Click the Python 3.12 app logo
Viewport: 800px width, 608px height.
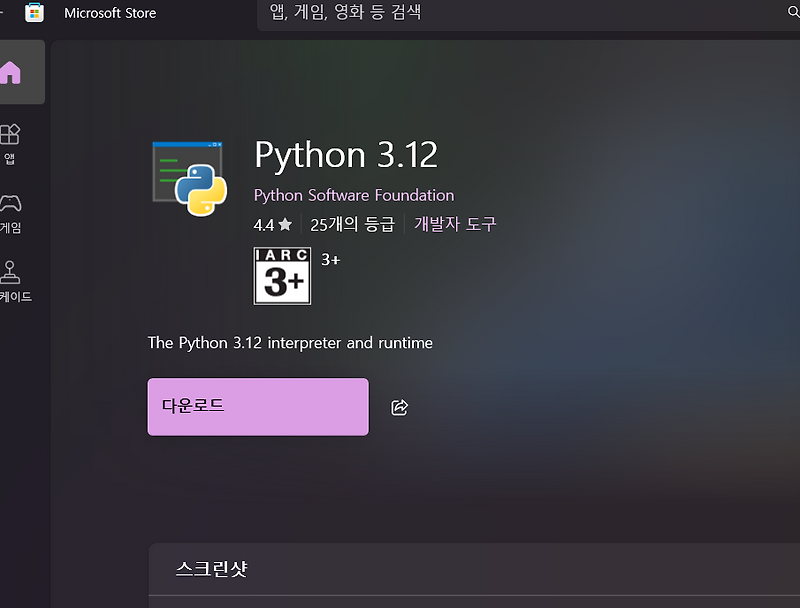(x=189, y=177)
